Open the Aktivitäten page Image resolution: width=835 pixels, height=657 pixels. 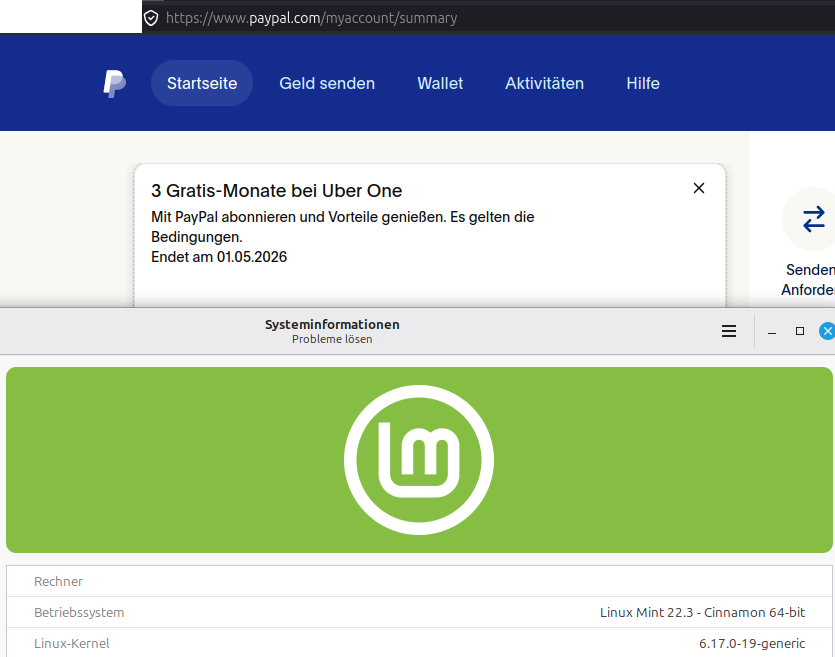(544, 83)
